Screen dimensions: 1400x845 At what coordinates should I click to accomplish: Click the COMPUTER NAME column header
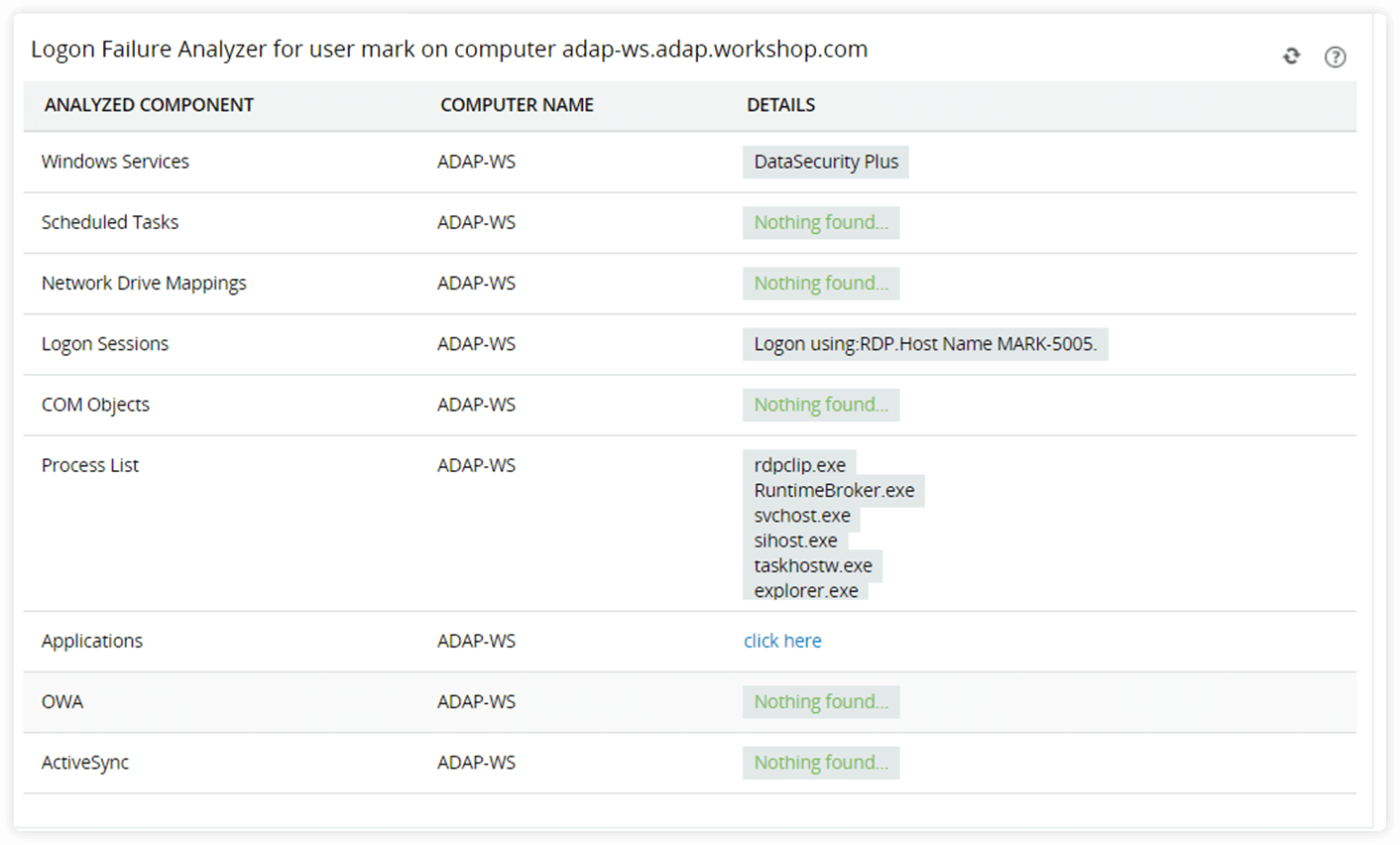[x=517, y=104]
